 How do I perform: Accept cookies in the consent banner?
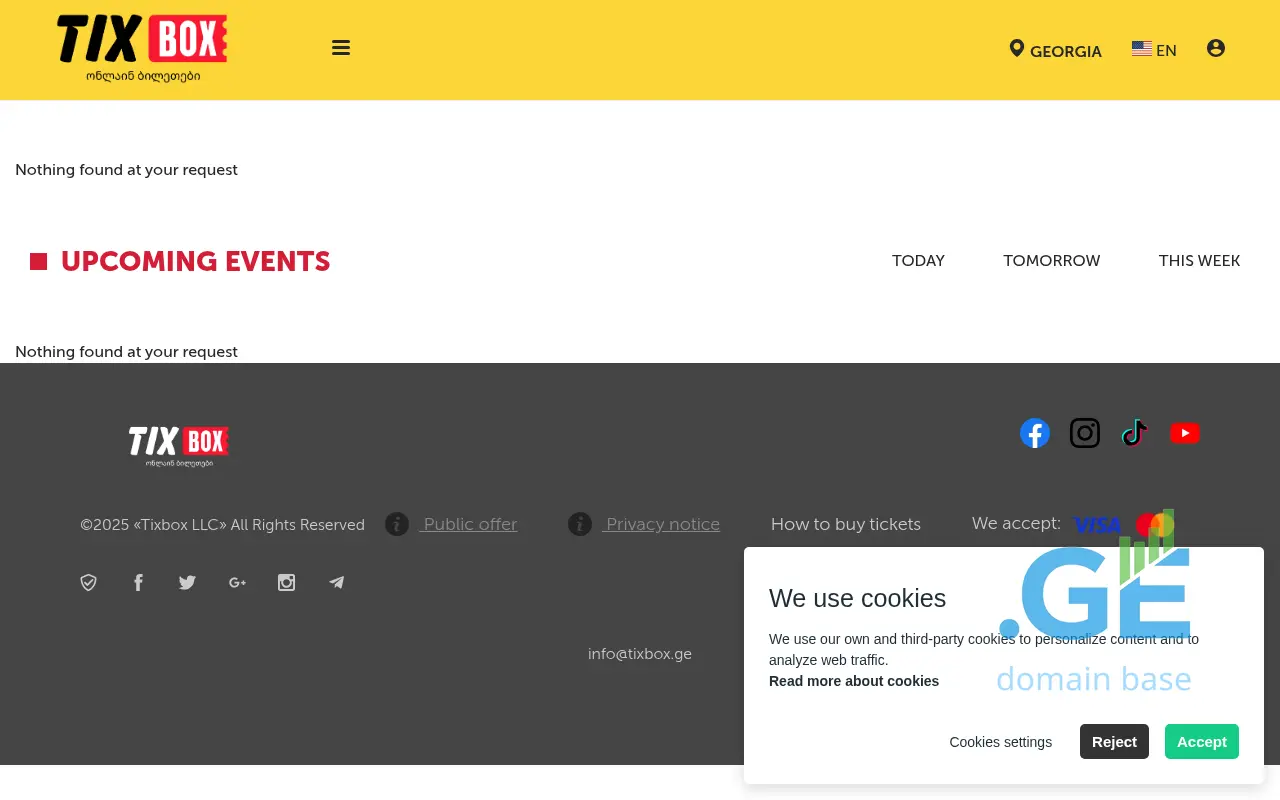(1201, 742)
